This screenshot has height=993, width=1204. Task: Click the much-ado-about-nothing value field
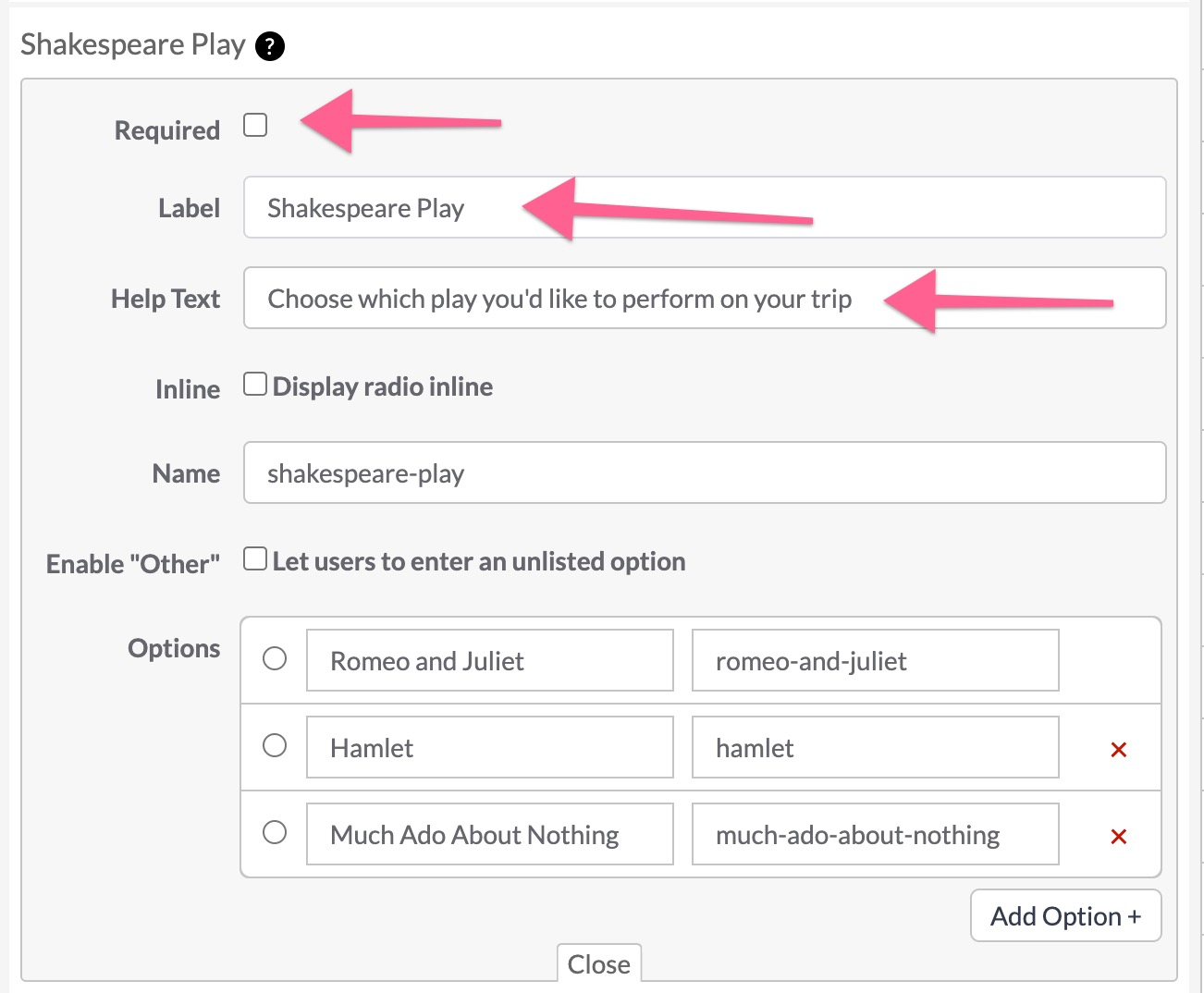click(875, 834)
